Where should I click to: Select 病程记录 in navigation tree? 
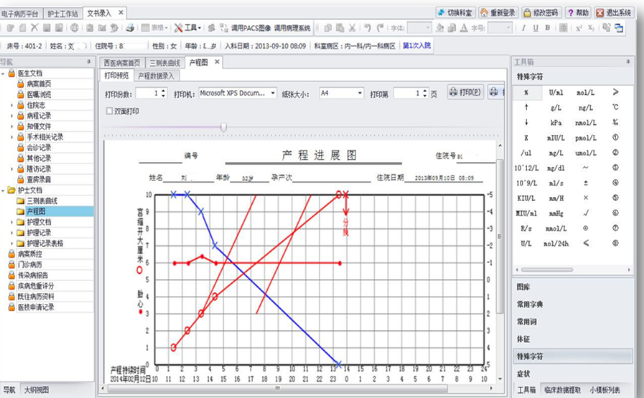[x=39, y=116]
